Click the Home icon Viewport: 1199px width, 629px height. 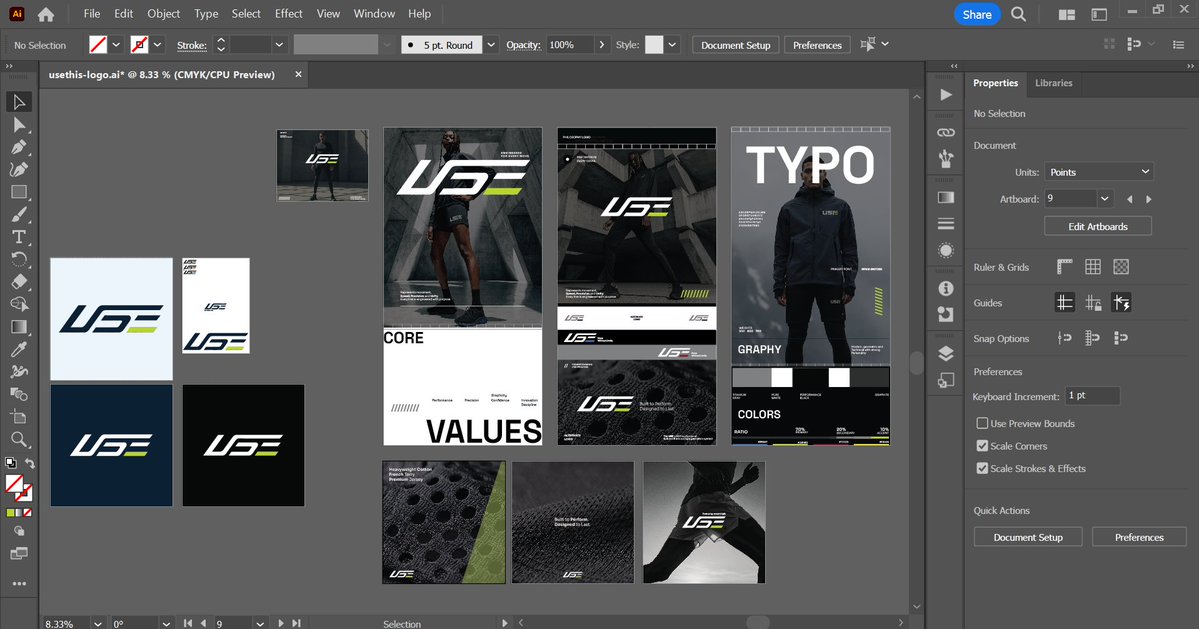click(x=46, y=14)
